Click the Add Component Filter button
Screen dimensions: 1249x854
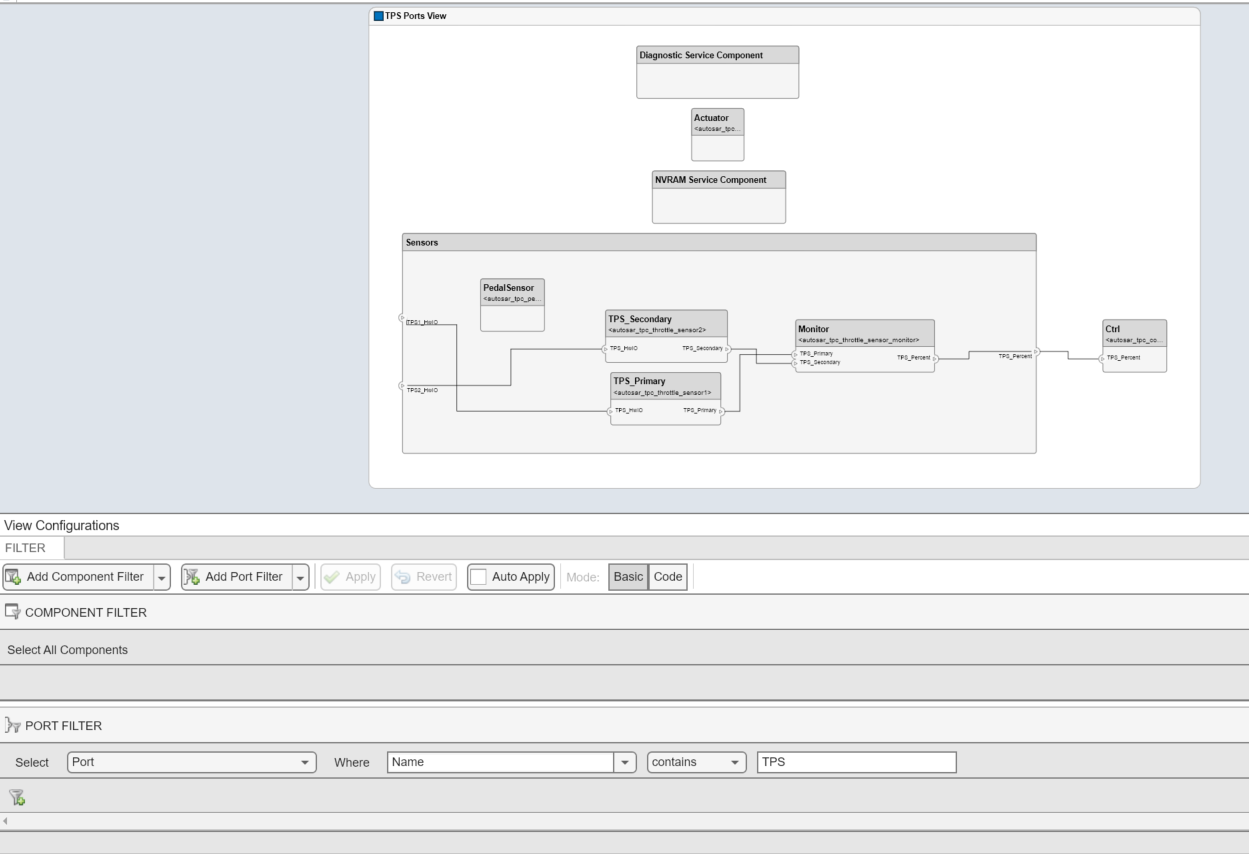[x=76, y=577]
